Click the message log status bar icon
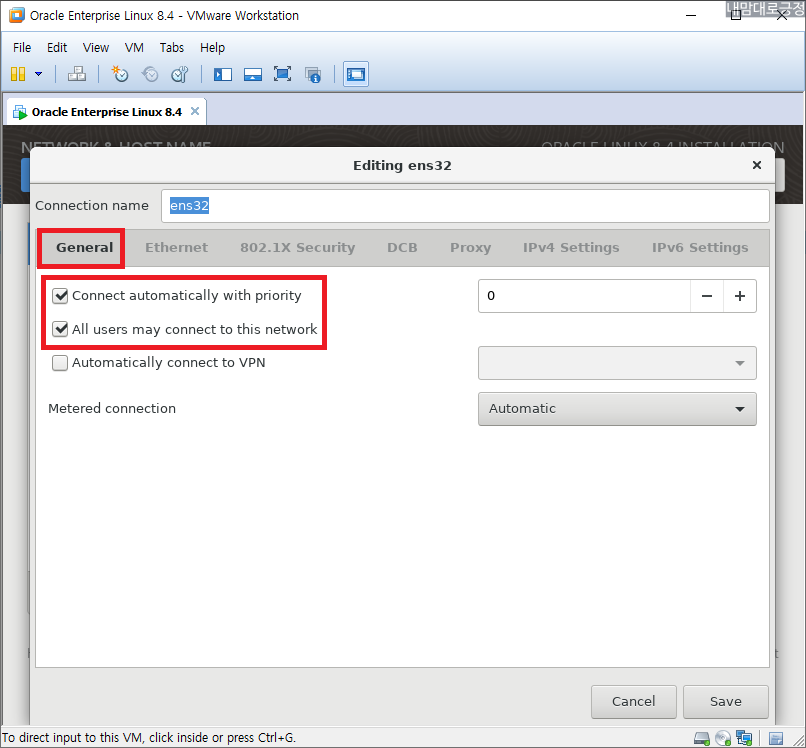 click(776, 739)
